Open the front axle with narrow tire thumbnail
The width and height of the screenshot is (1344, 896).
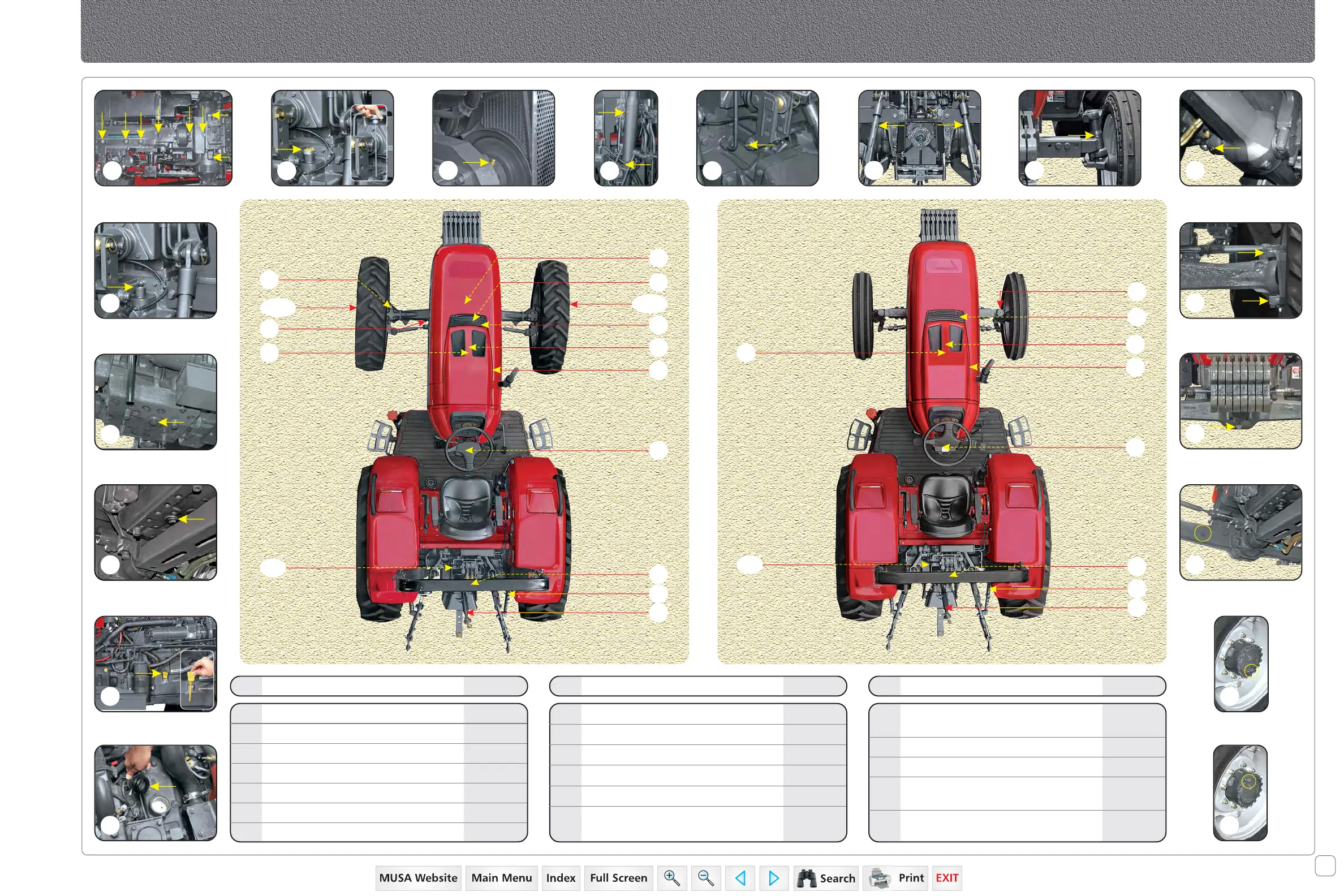point(1080,137)
